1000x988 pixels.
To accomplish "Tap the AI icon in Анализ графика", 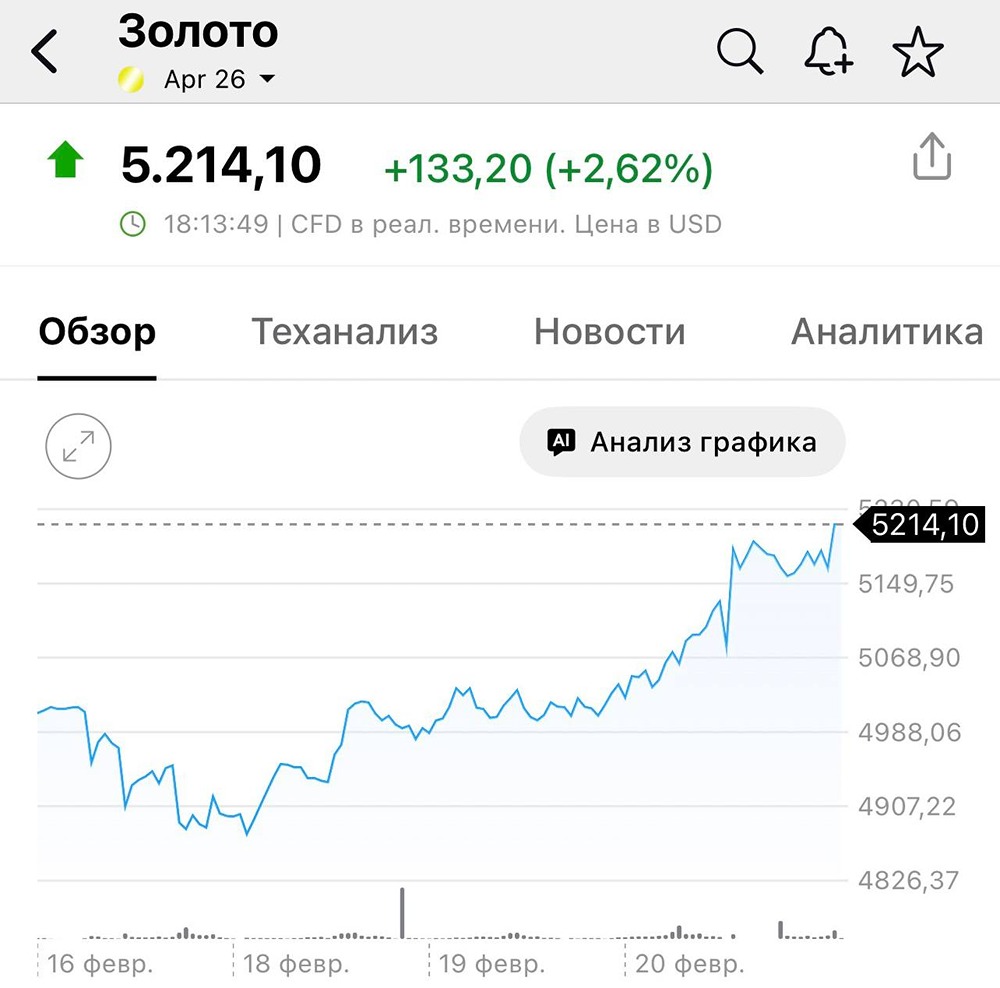I will tap(561, 441).
